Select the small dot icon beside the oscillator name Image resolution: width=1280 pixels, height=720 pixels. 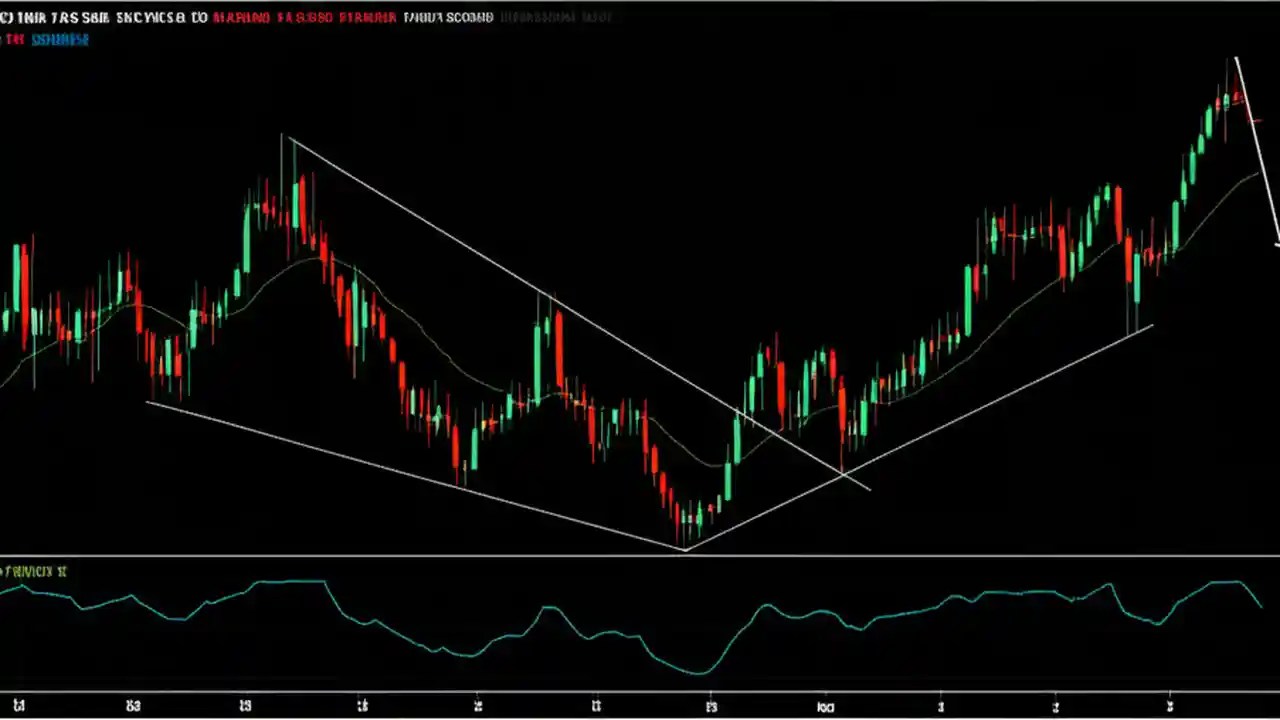pos(4,572)
